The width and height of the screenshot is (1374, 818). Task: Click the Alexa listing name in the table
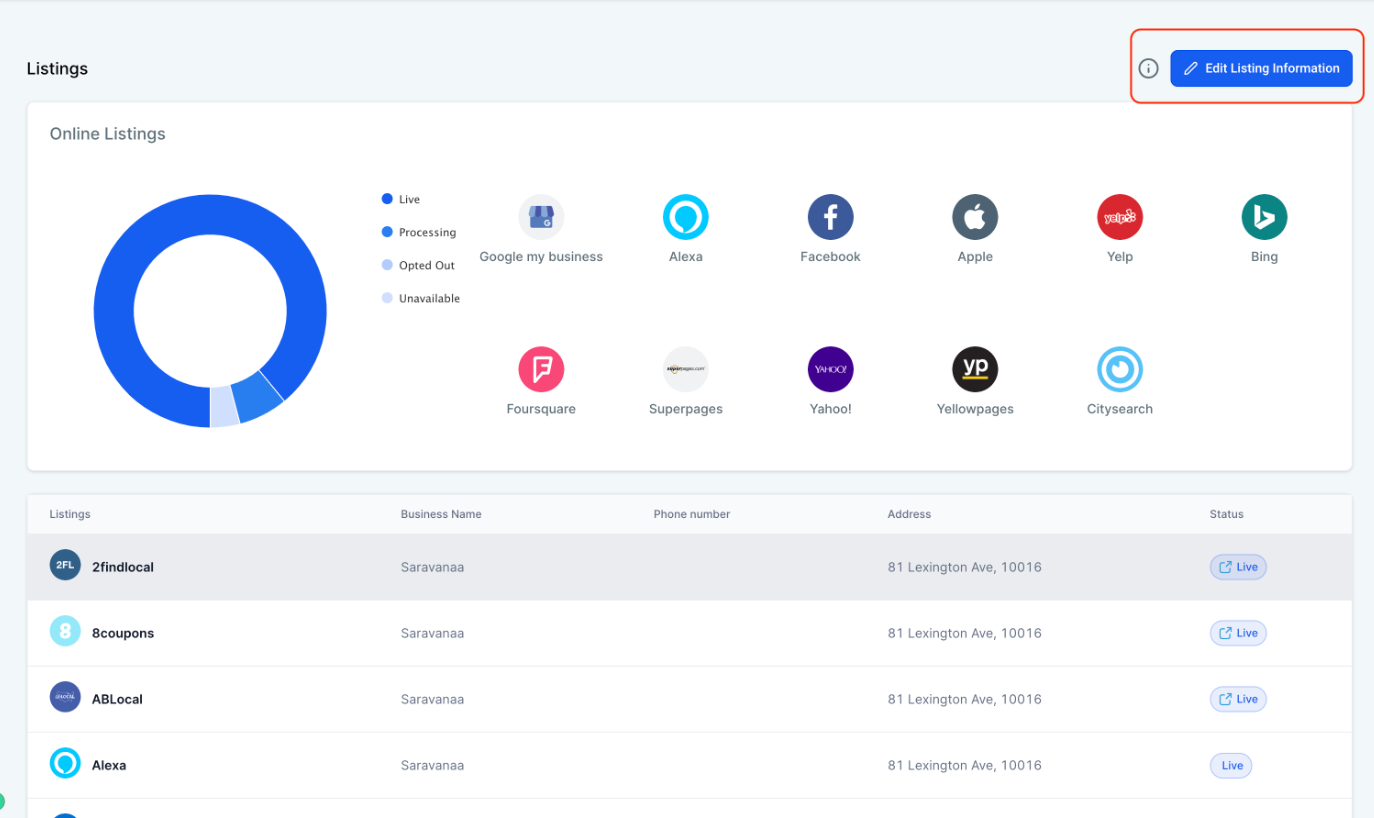[109, 765]
